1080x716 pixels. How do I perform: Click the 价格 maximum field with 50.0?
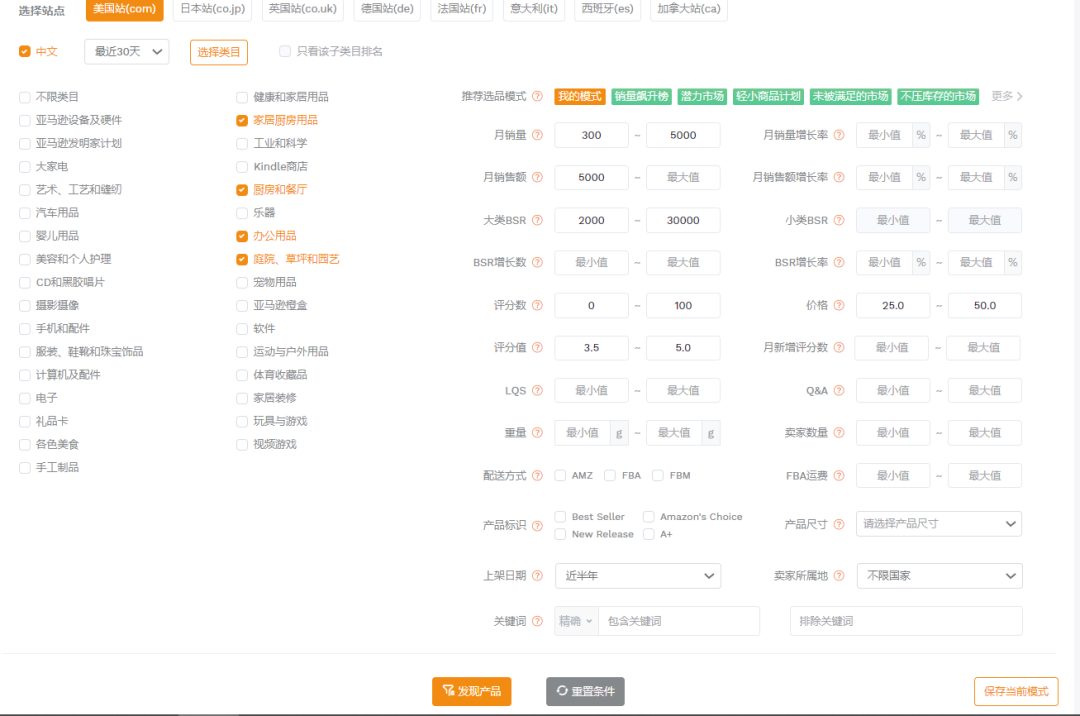(985, 305)
